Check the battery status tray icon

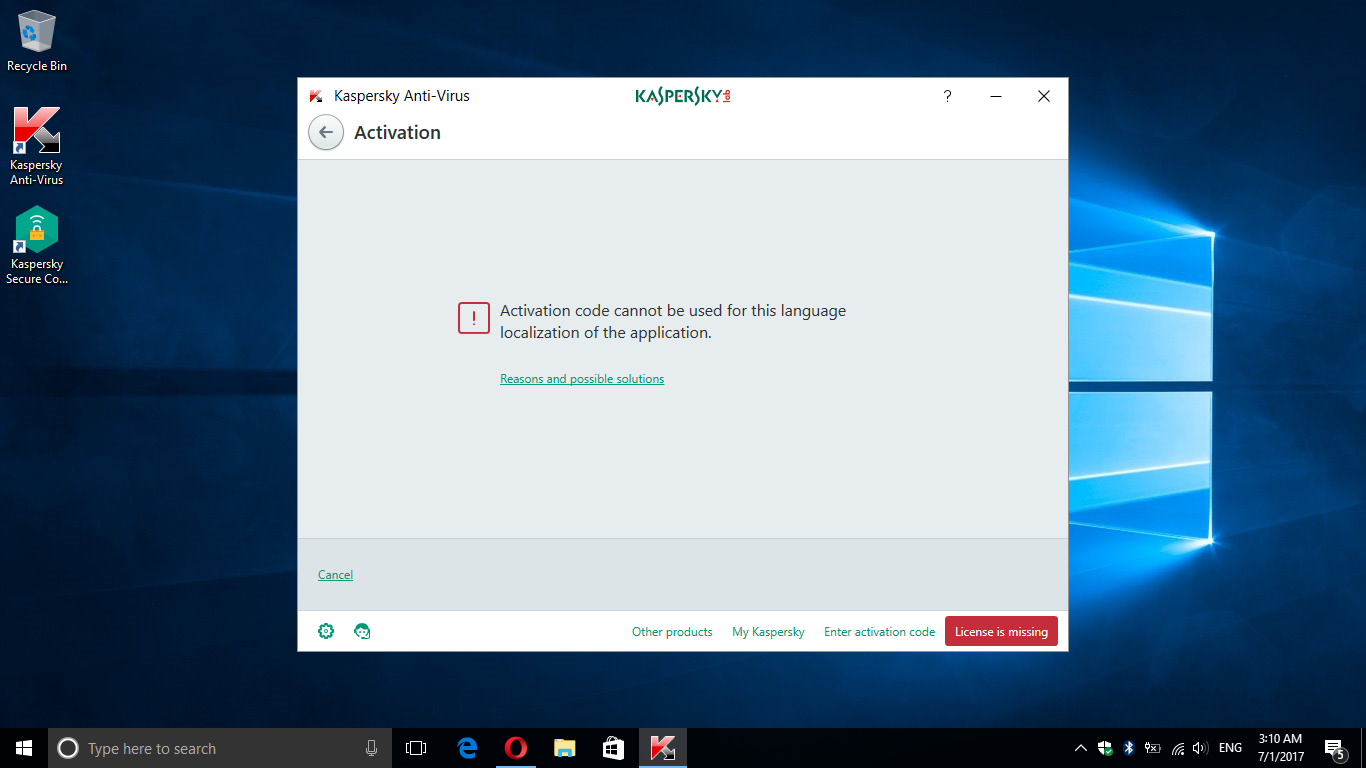[x=1153, y=748]
